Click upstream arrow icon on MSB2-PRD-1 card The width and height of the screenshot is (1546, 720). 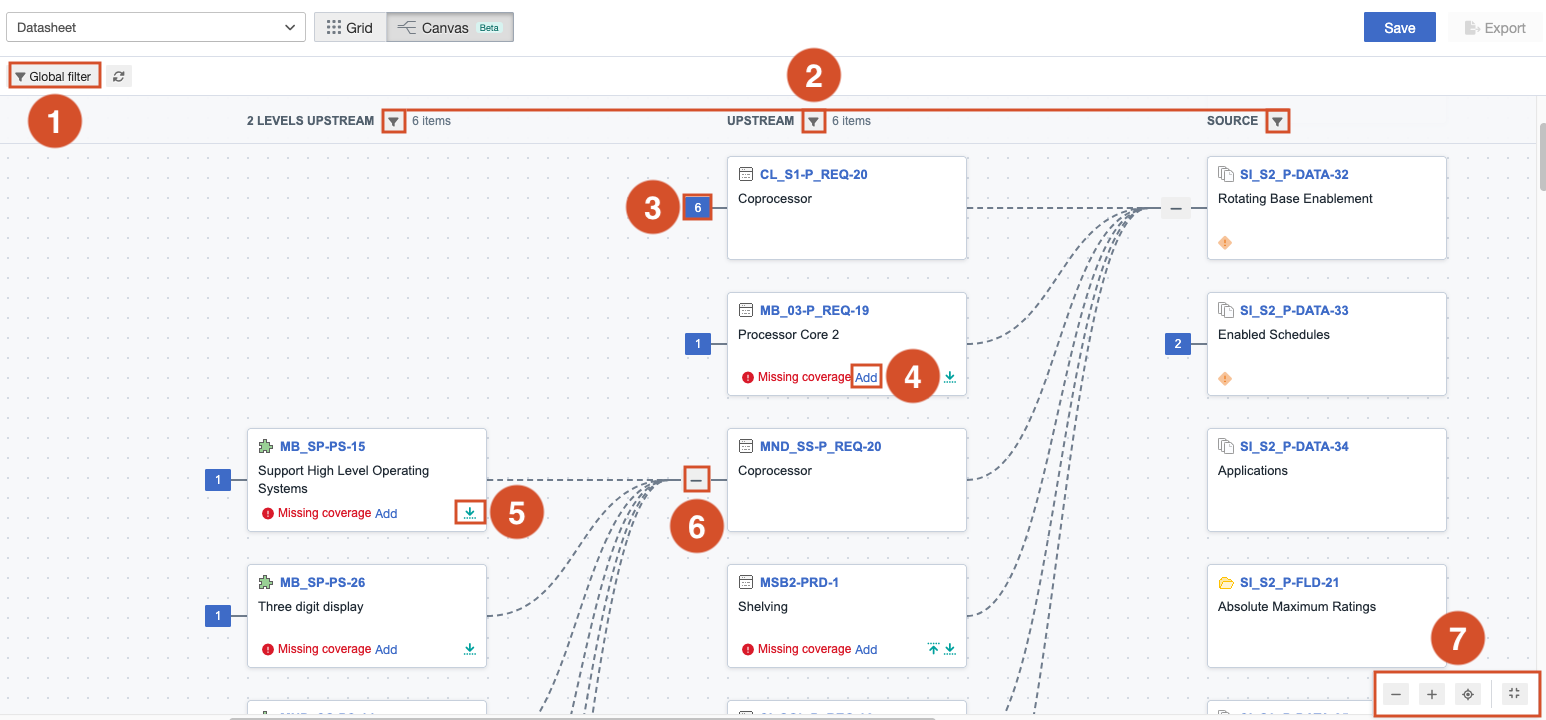934,649
